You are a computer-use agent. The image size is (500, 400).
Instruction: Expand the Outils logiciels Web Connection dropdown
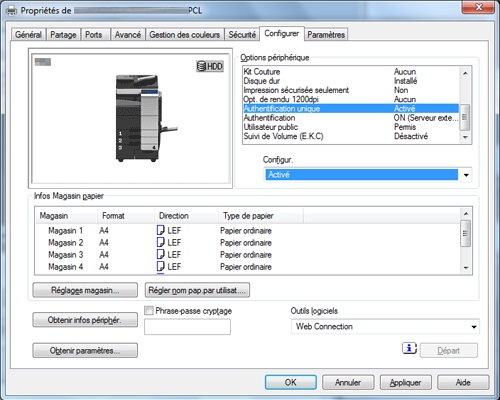pyautogui.click(x=385, y=326)
